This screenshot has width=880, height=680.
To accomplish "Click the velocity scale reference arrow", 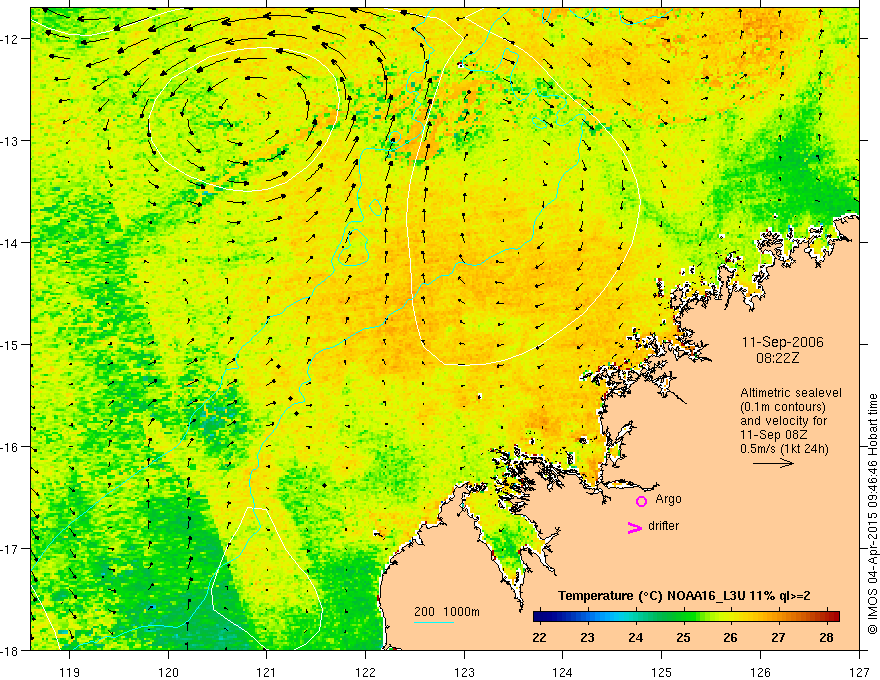I will pos(773,463).
